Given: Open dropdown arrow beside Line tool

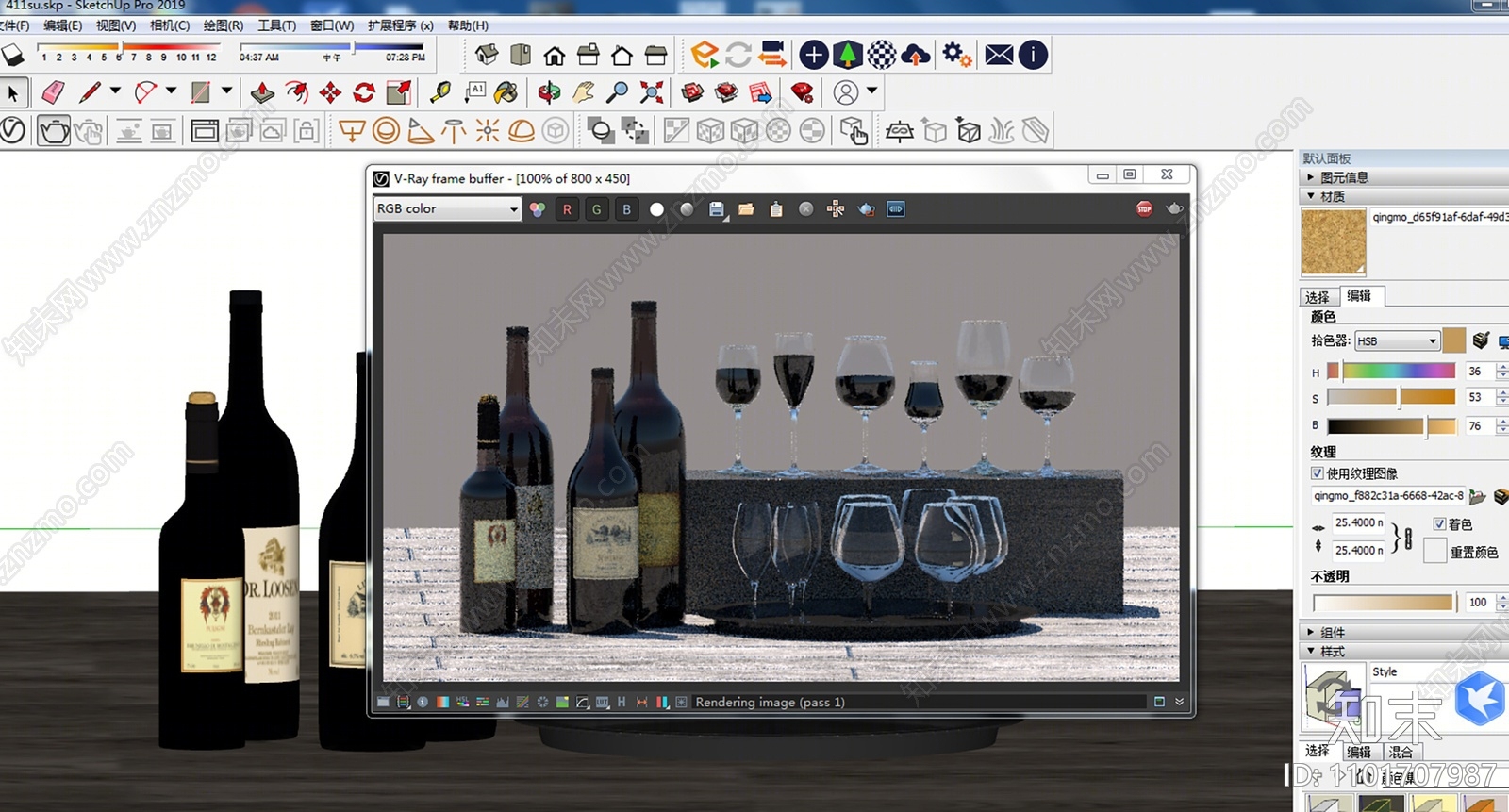Looking at the screenshot, I should point(116,91).
